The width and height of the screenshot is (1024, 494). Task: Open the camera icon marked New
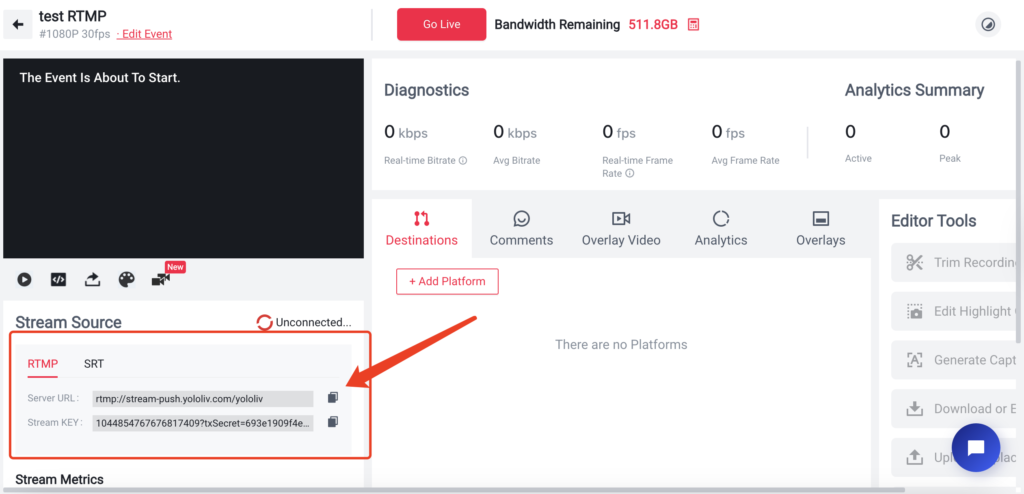point(161,280)
